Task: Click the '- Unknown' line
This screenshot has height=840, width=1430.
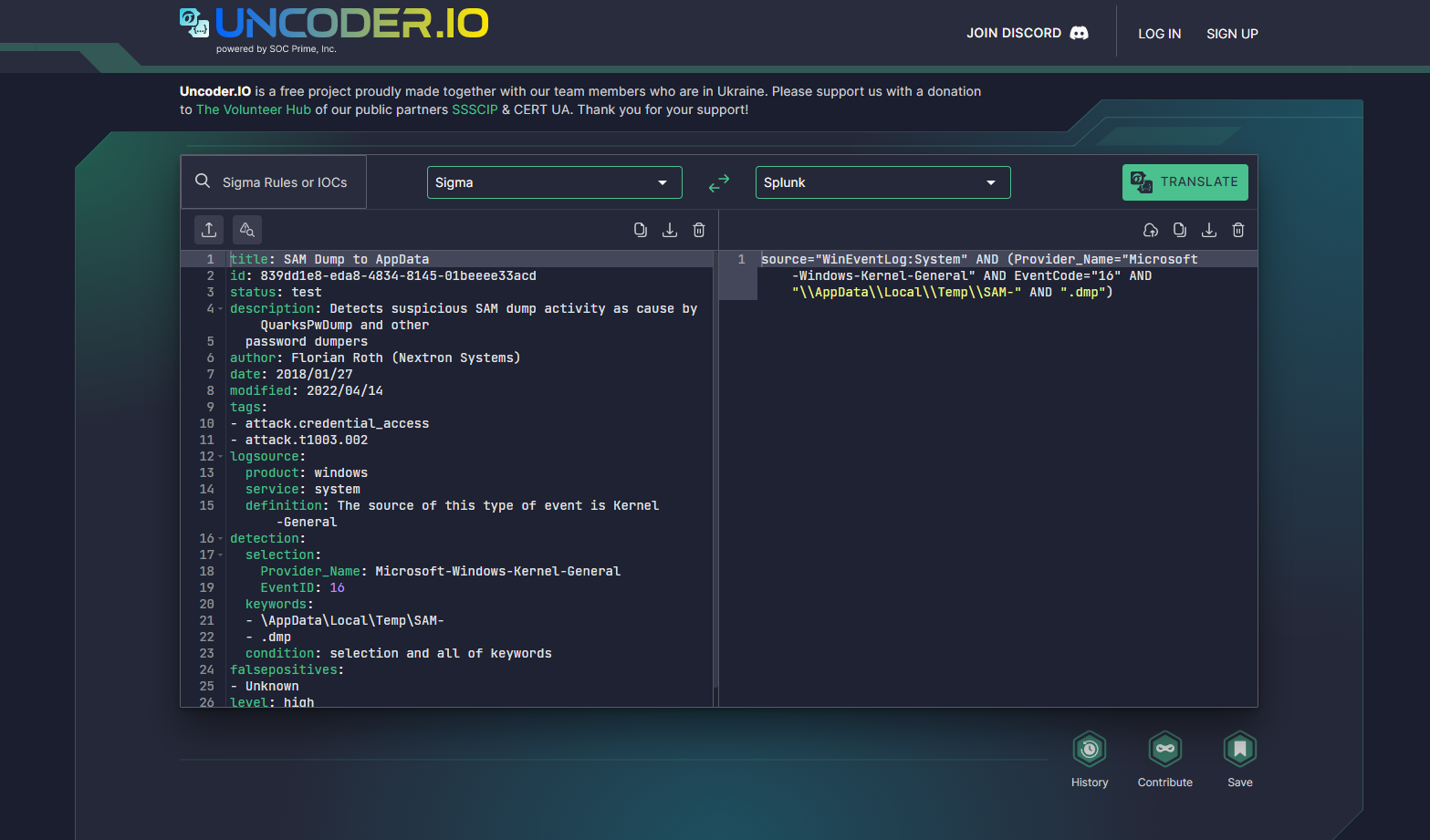Action: click(x=265, y=686)
